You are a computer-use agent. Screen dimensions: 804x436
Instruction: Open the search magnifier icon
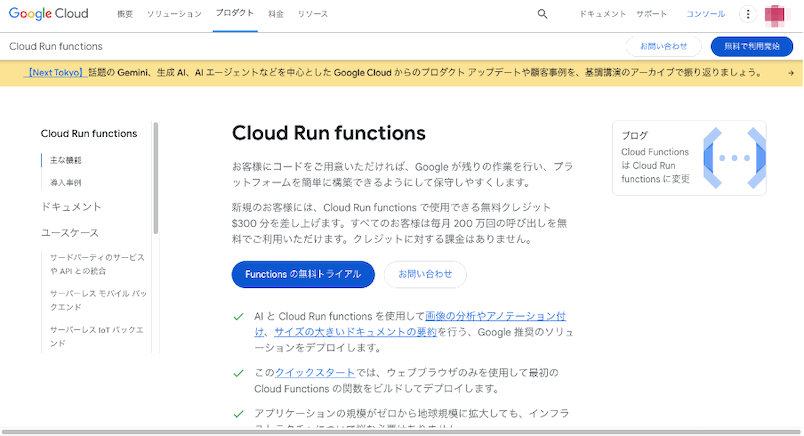click(542, 14)
